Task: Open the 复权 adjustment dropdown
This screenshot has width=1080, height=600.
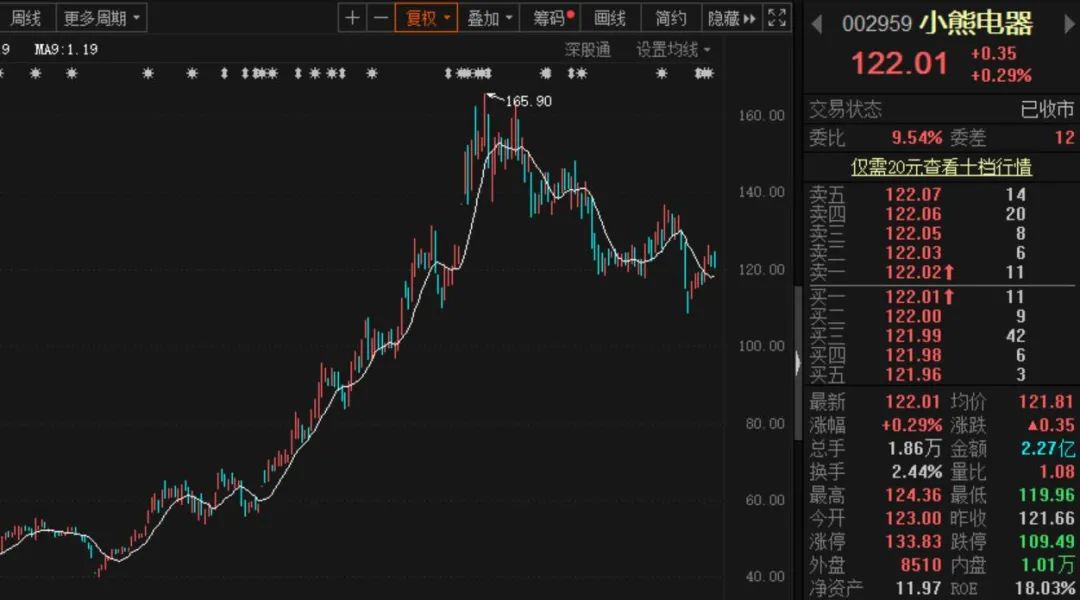Action: pos(427,18)
